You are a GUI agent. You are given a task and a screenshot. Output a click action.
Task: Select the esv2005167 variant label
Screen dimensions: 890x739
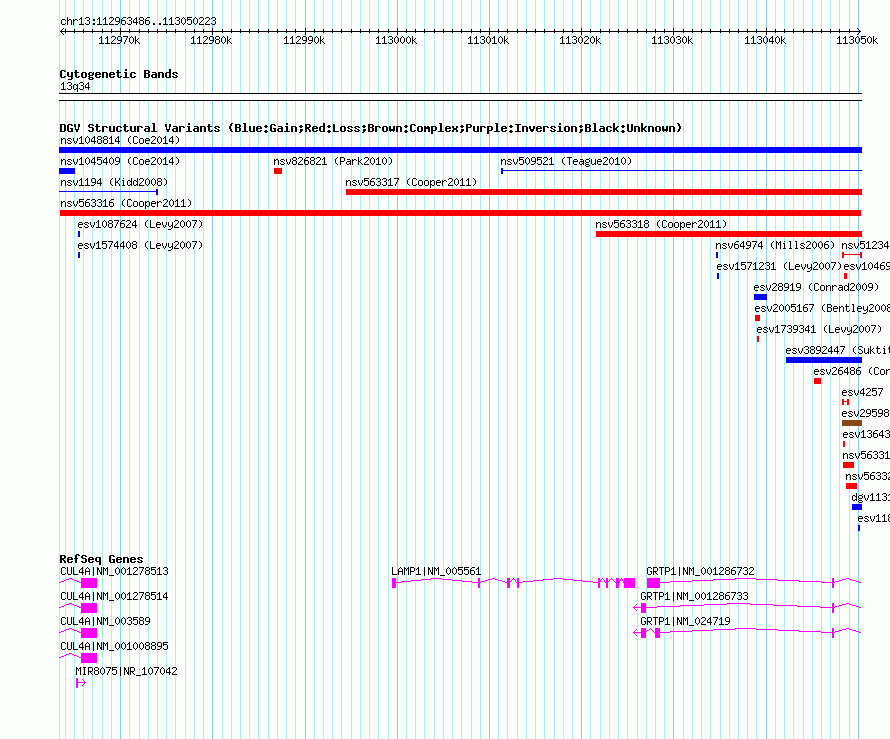tap(822, 308)
